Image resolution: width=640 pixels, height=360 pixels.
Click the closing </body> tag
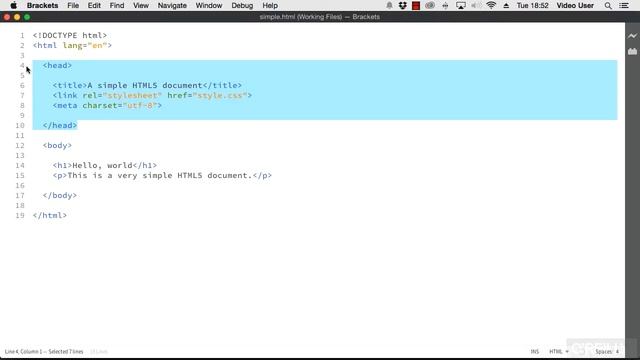[60, 196]
